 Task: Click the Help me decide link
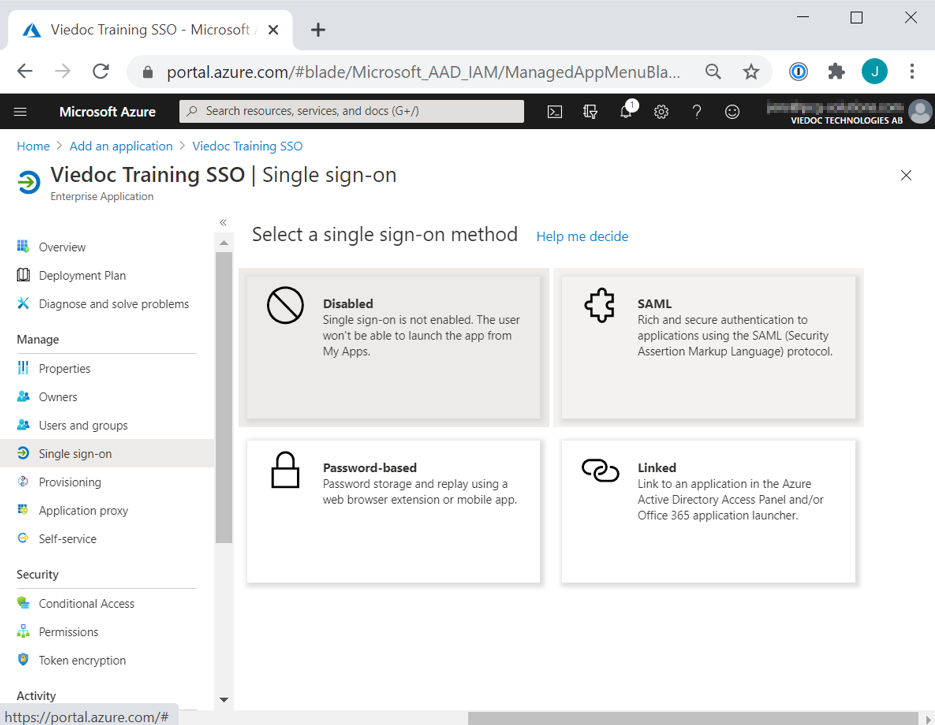[x=582, y=237]
